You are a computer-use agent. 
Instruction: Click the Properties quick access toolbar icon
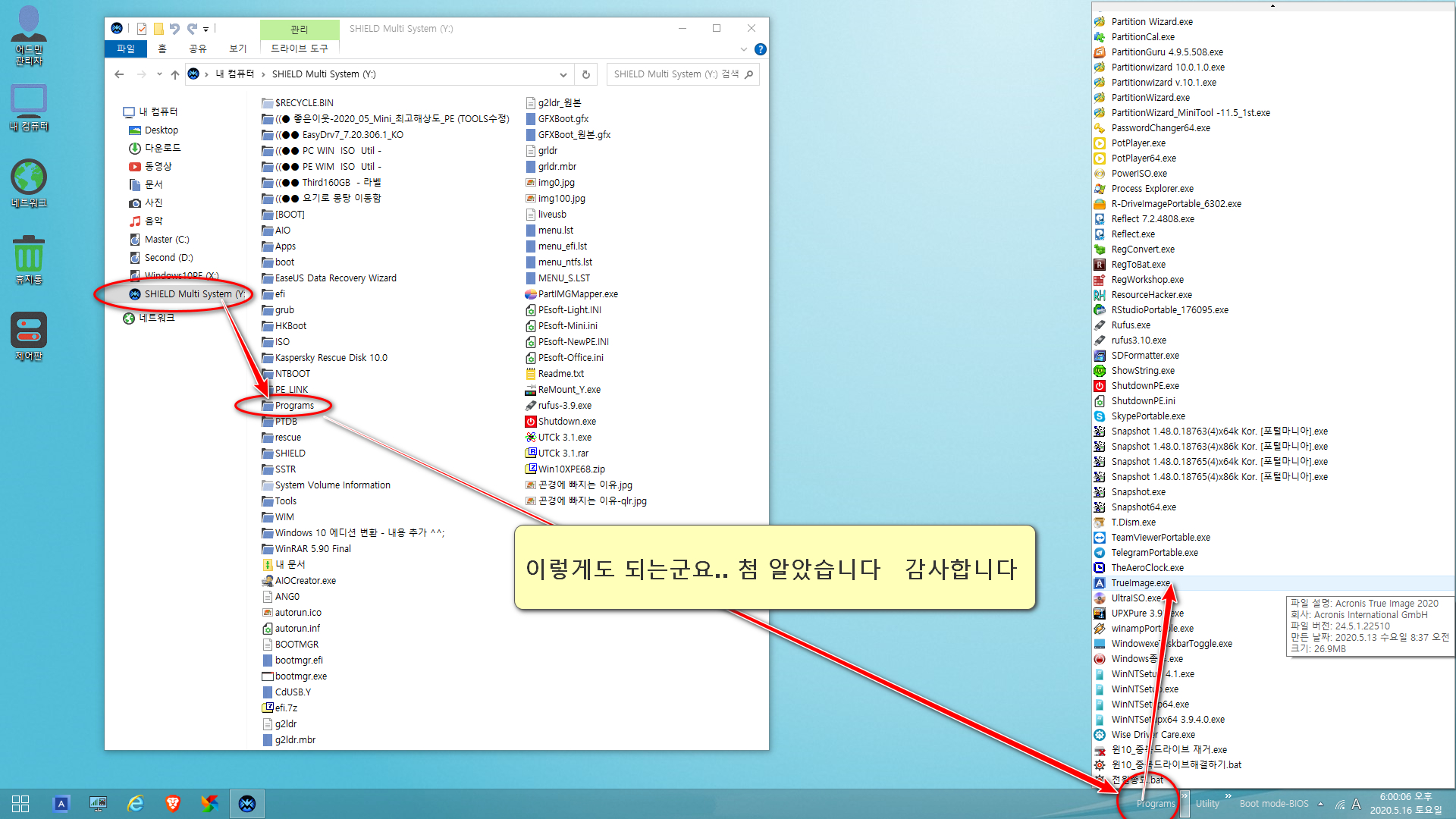tap(141, 29)
